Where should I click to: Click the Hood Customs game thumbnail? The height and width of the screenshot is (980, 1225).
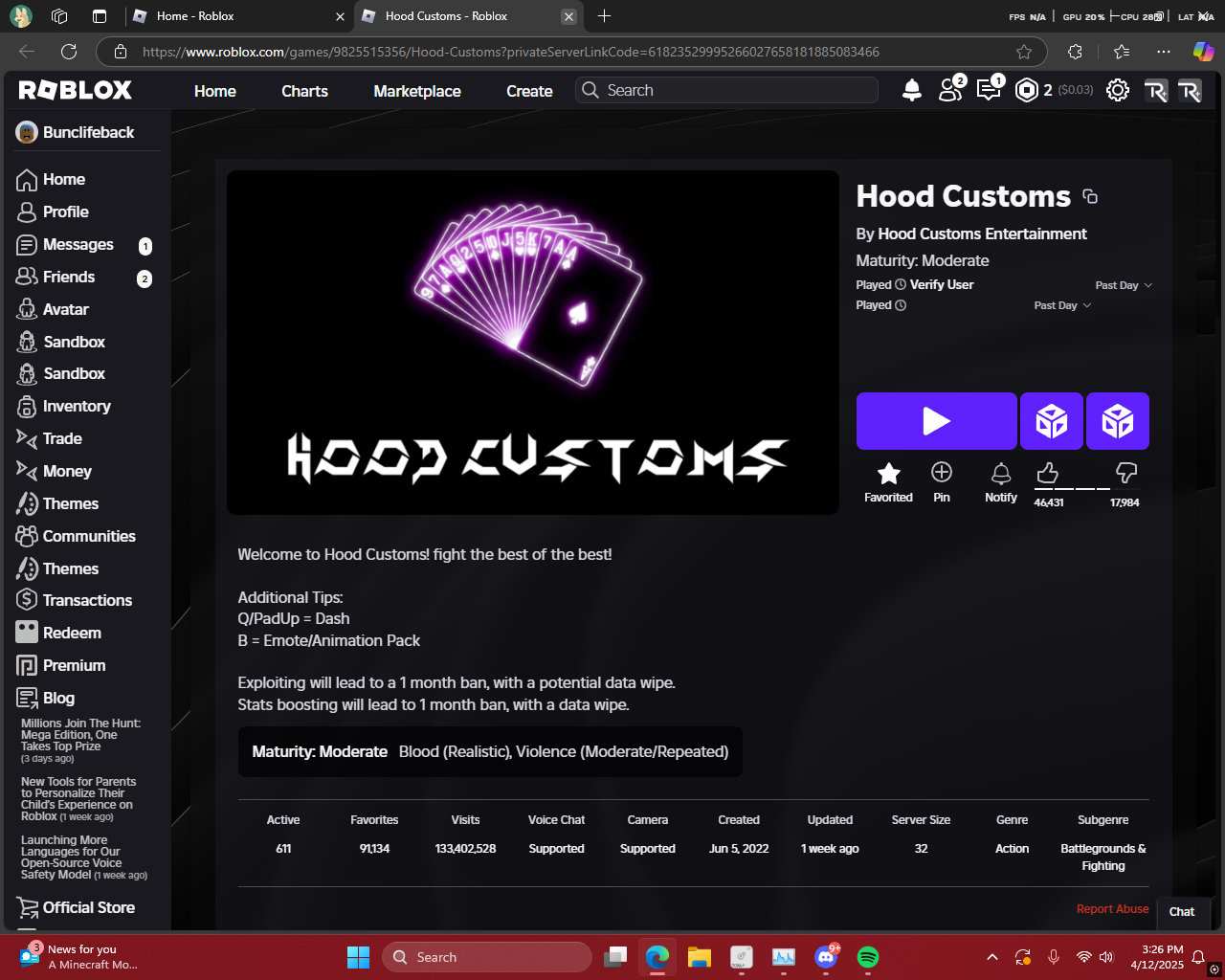pos(533,343)
